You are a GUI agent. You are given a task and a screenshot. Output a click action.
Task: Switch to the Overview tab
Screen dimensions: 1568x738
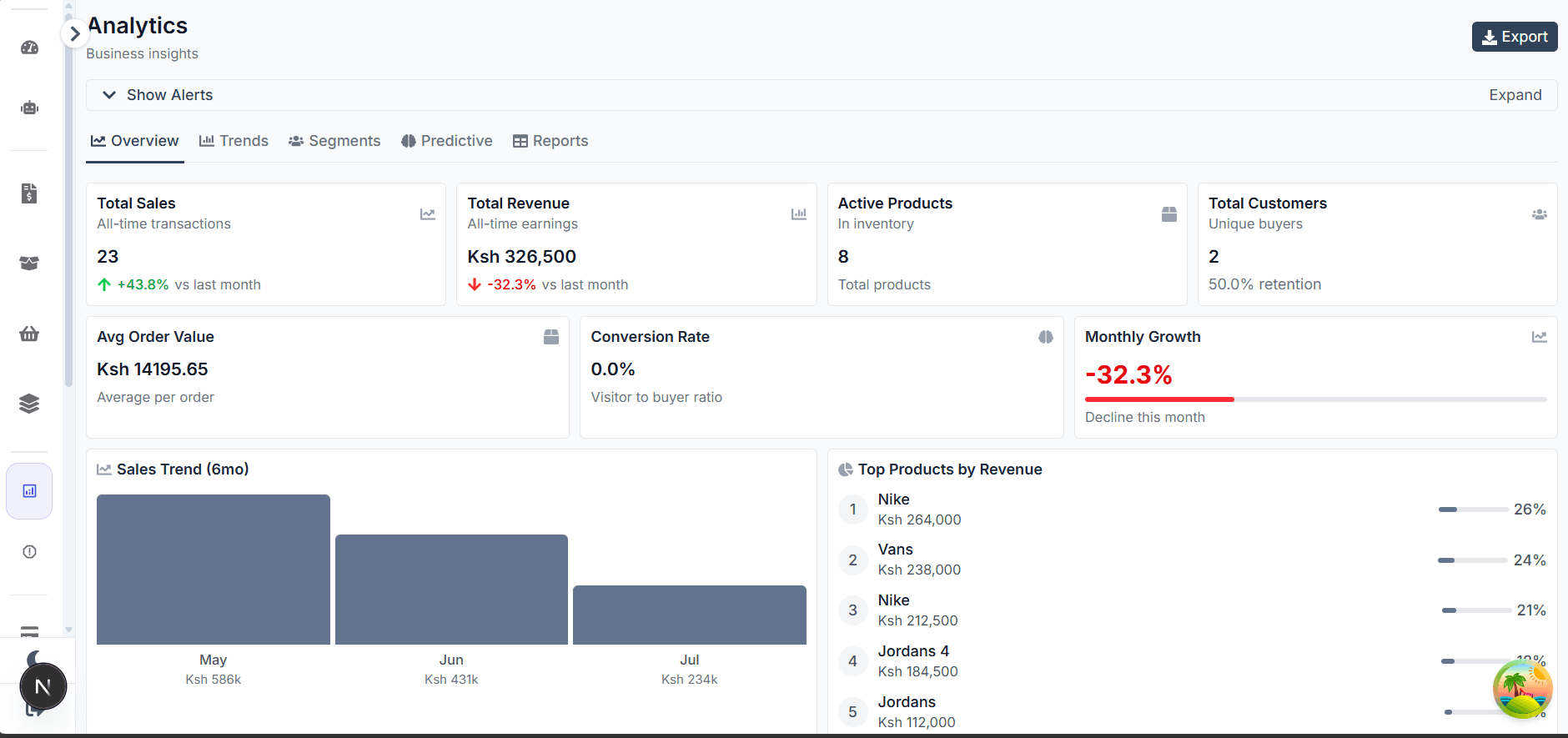coord(135,141)
